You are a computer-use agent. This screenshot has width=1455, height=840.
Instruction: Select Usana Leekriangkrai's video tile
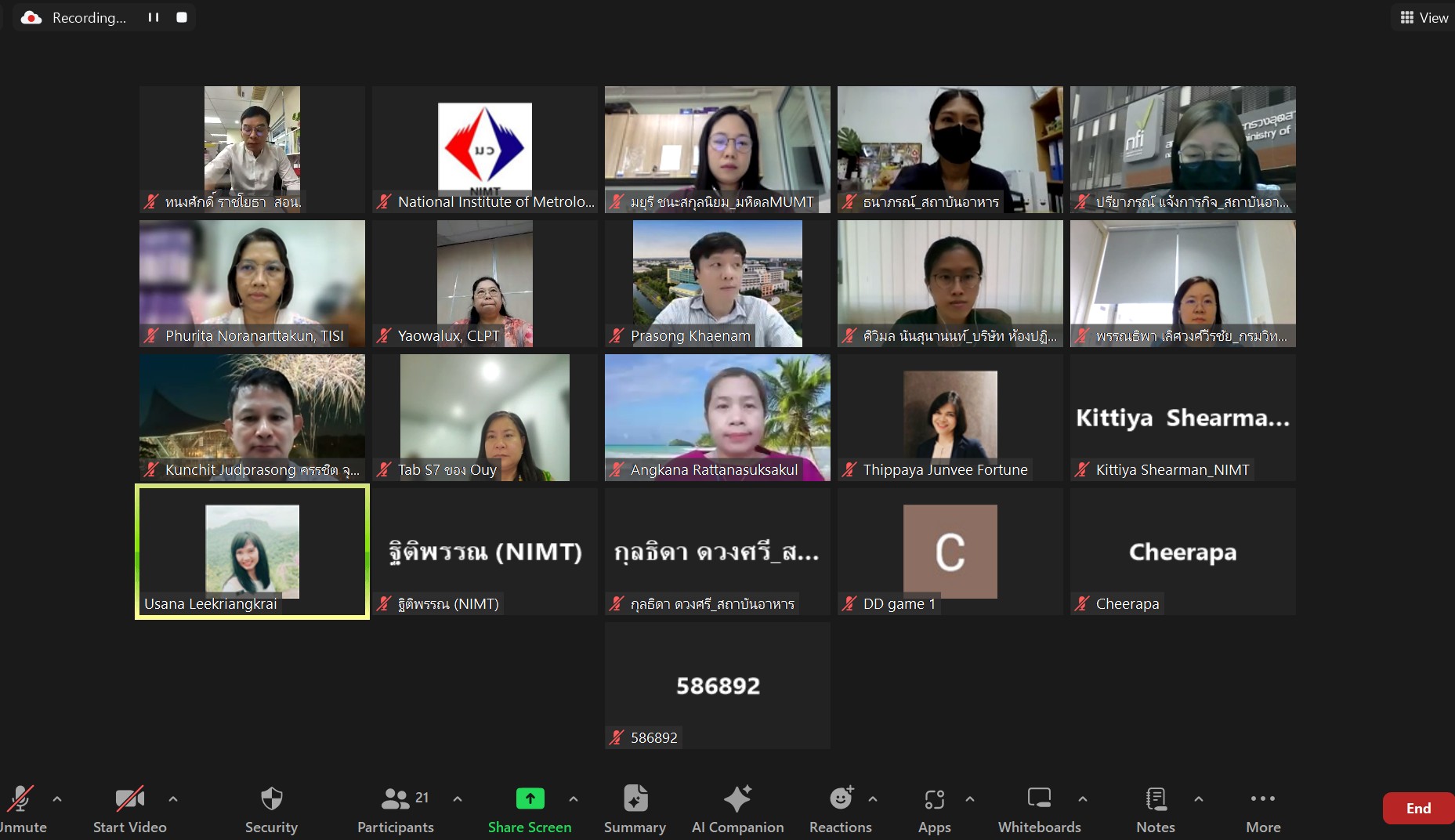coord(252,552)
